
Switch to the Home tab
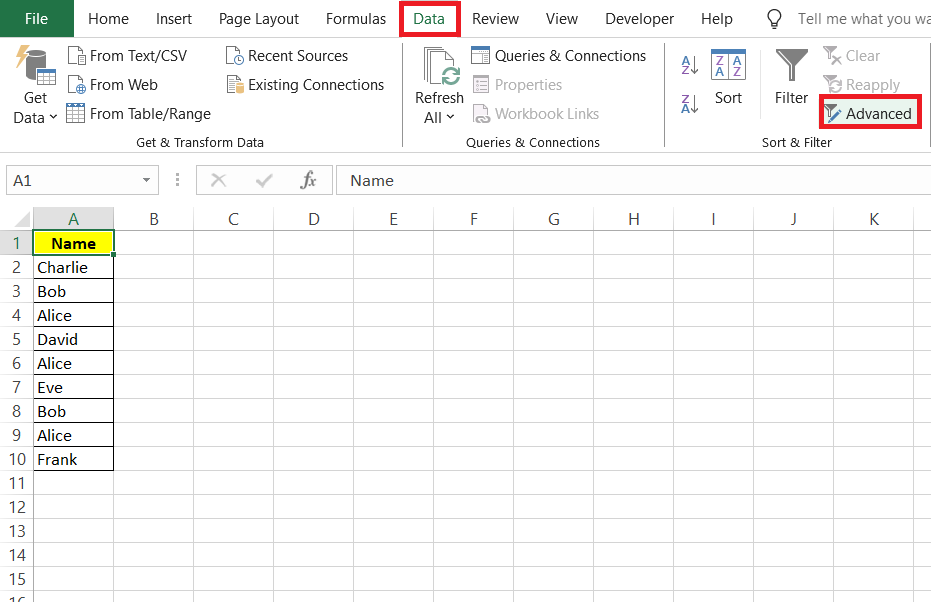coord(109,19)
